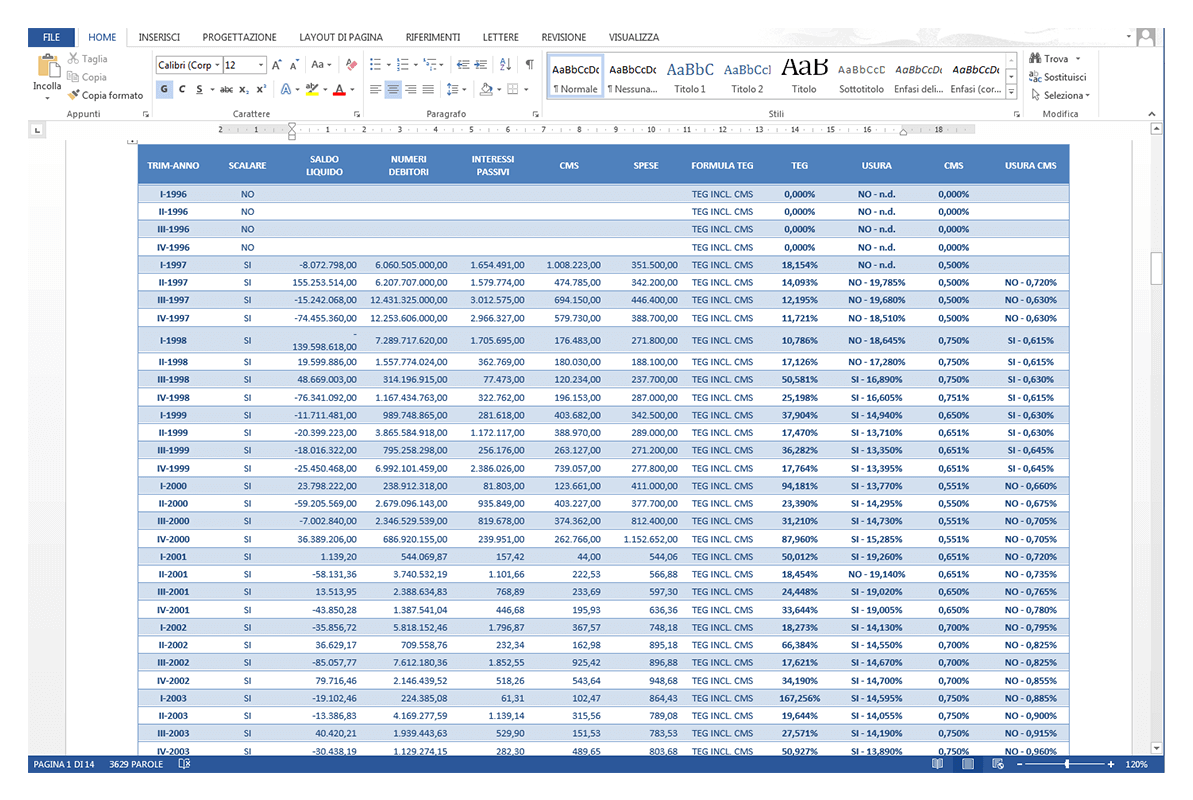The image size is (1193, 800).
Task: Switch to the REVISIONE tab
Action: (x=564, y=37)
